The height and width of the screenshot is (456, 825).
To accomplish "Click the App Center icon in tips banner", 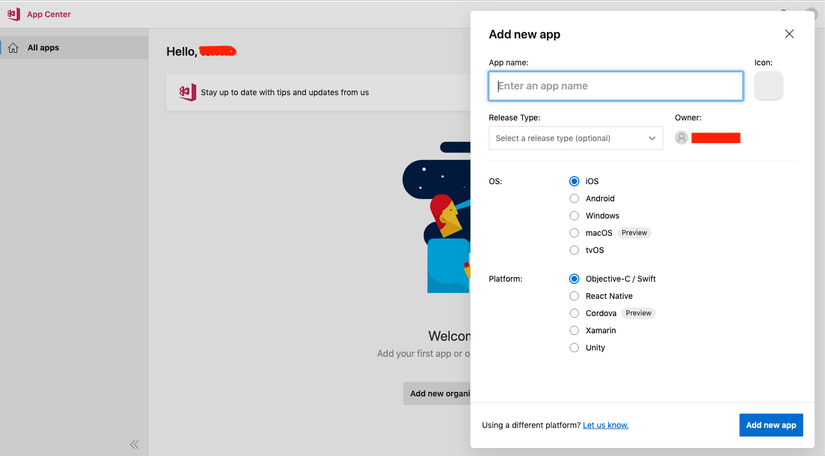I will (187, 92).
